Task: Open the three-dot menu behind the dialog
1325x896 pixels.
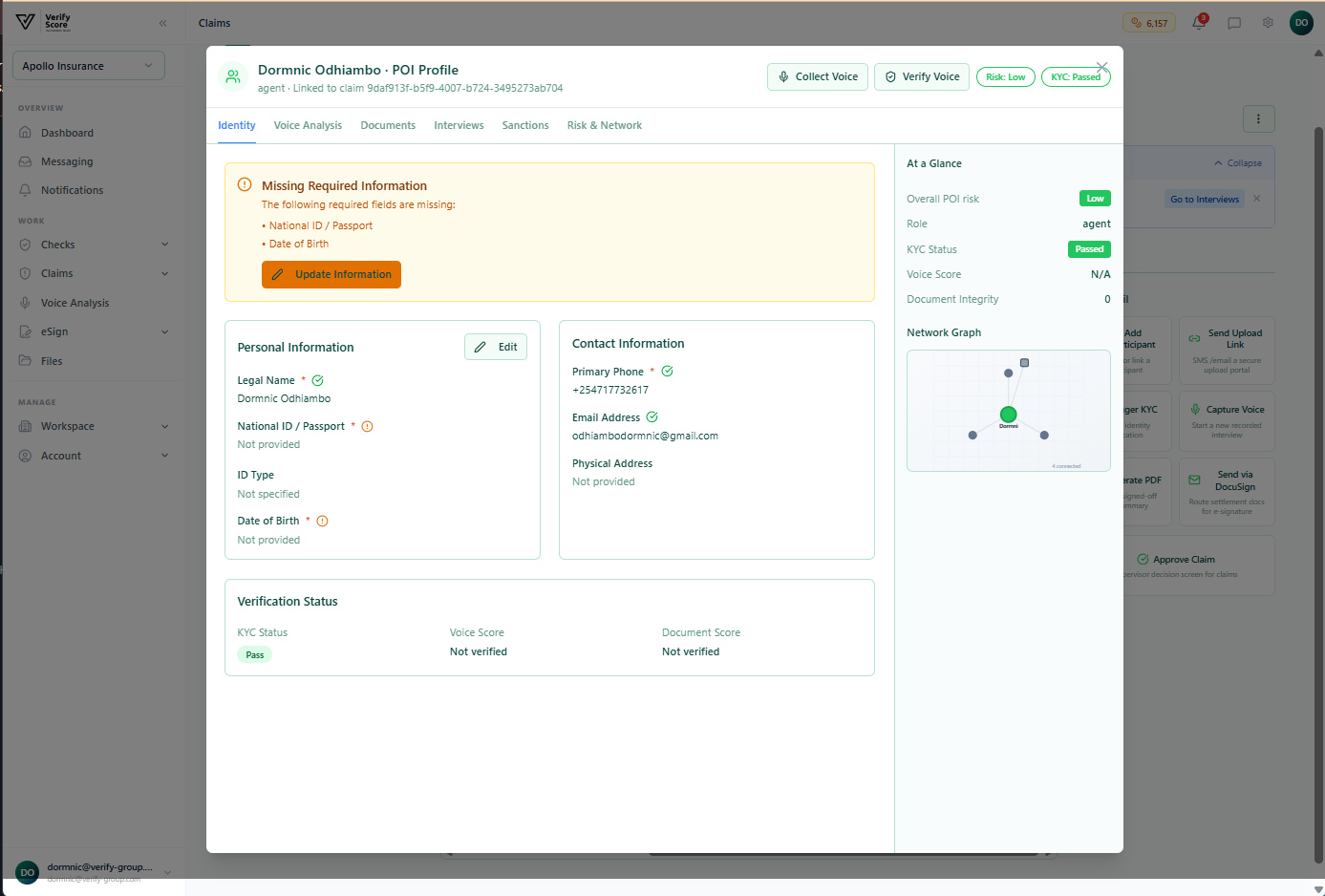Action: pos(1258,119)
